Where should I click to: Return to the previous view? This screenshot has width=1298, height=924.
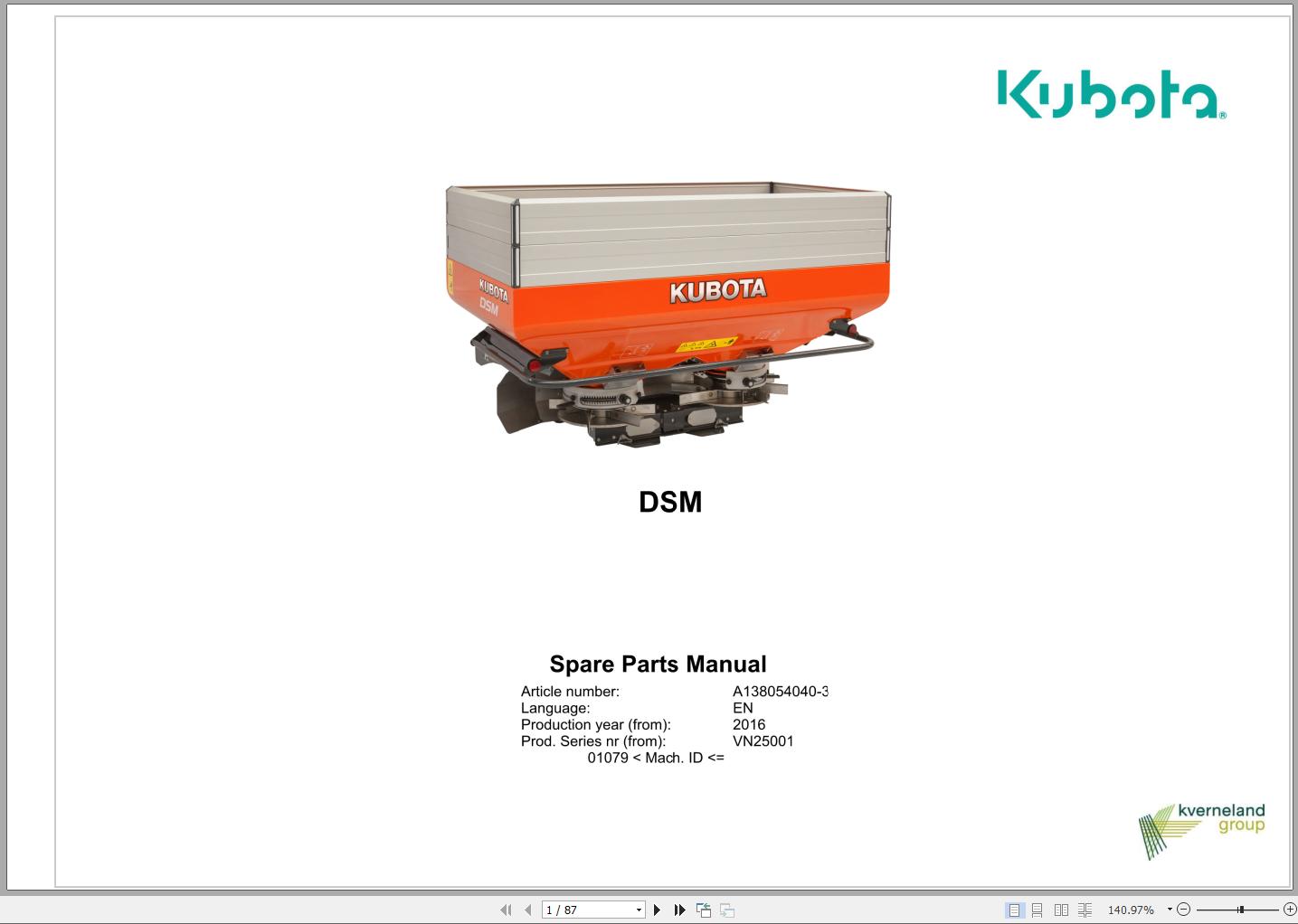704,909
